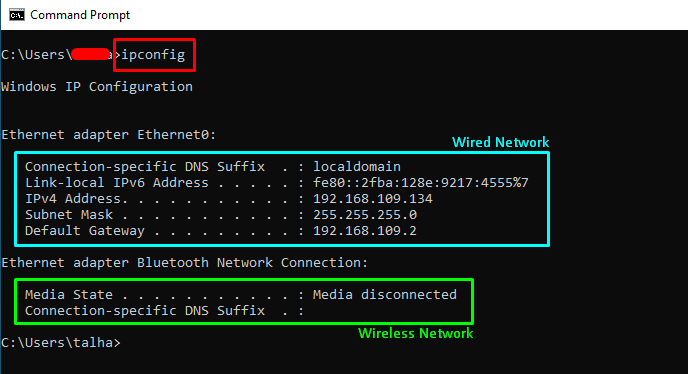This screenshot has width=688, height=374.
Task: Click the default gateway 192.168.109.2
Action: coord(365,231)
